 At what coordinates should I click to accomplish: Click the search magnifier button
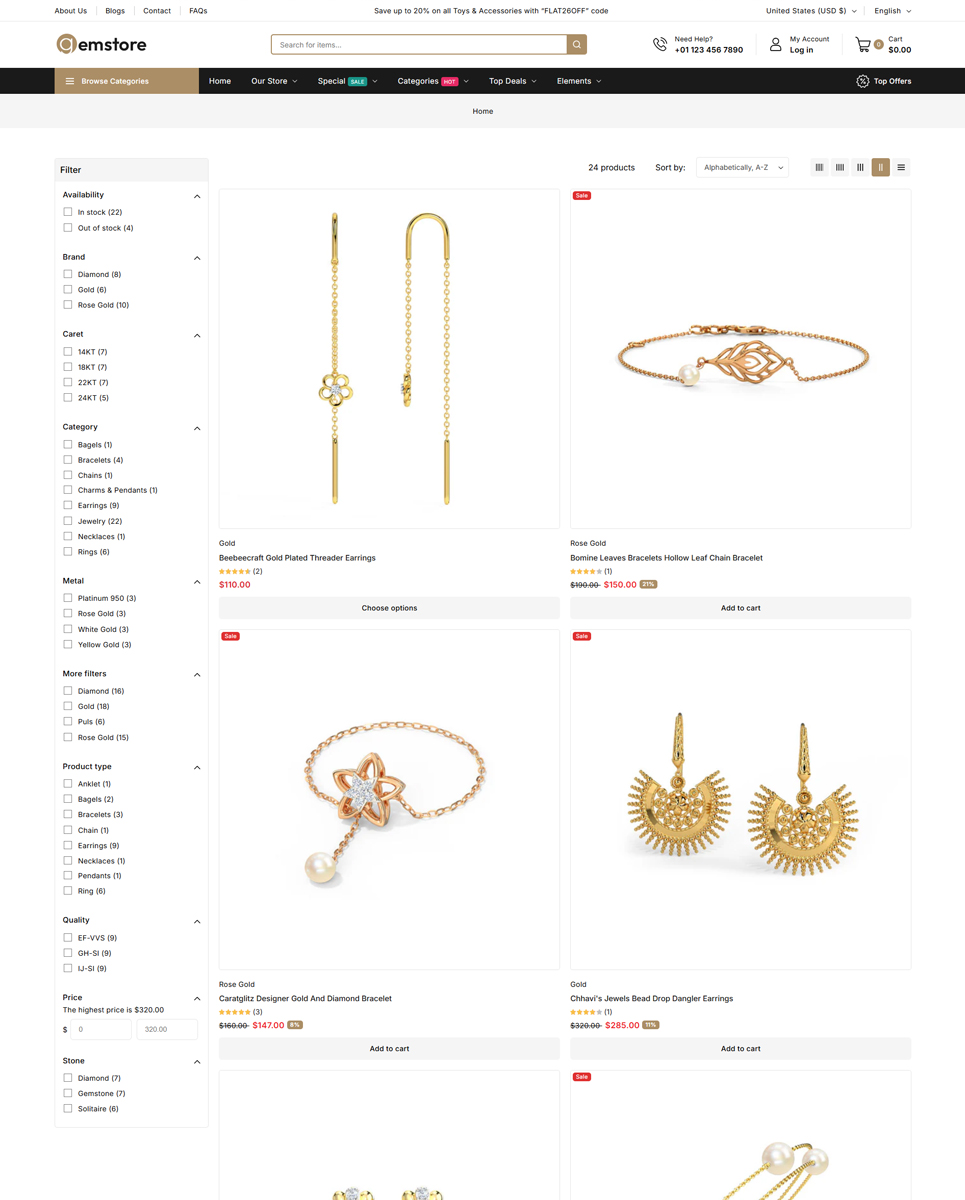[x=577, y=44]
